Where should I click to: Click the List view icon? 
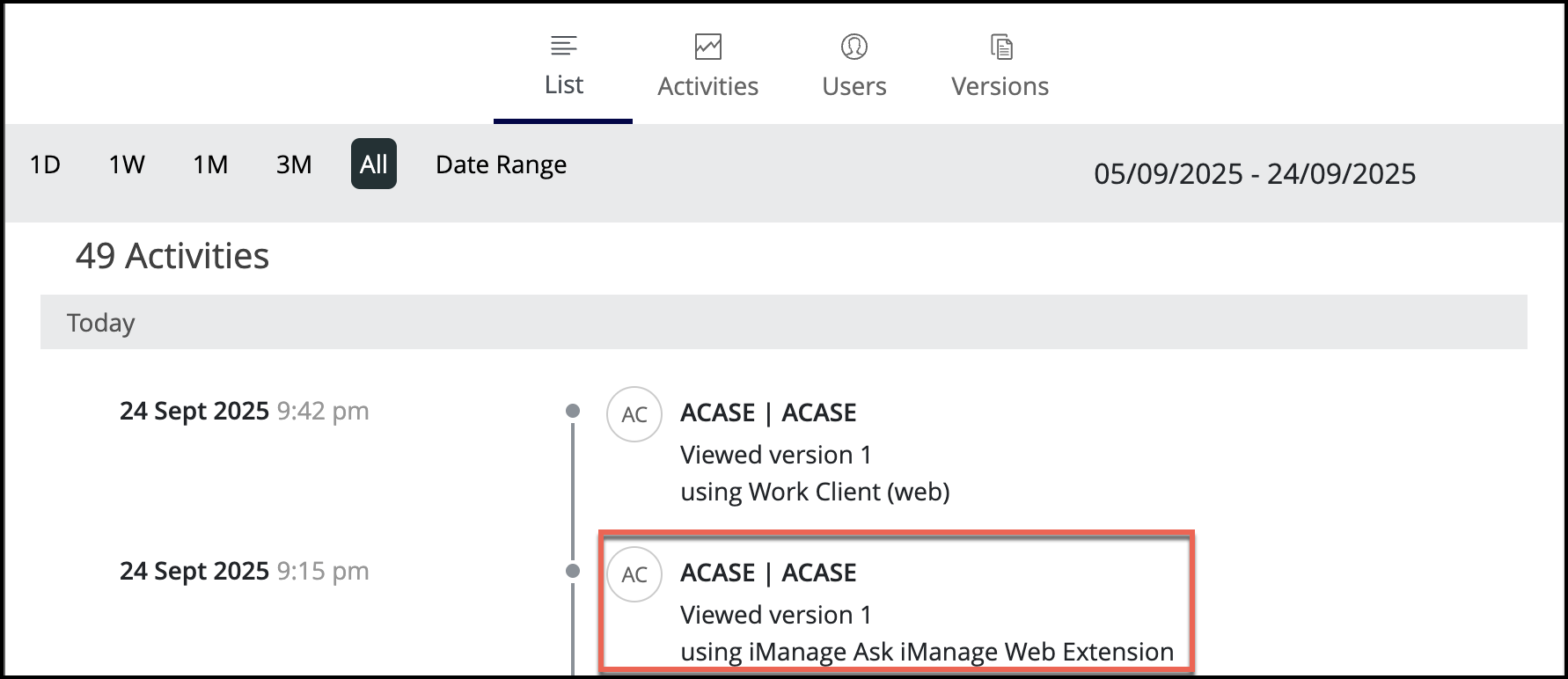click(563, 45)
